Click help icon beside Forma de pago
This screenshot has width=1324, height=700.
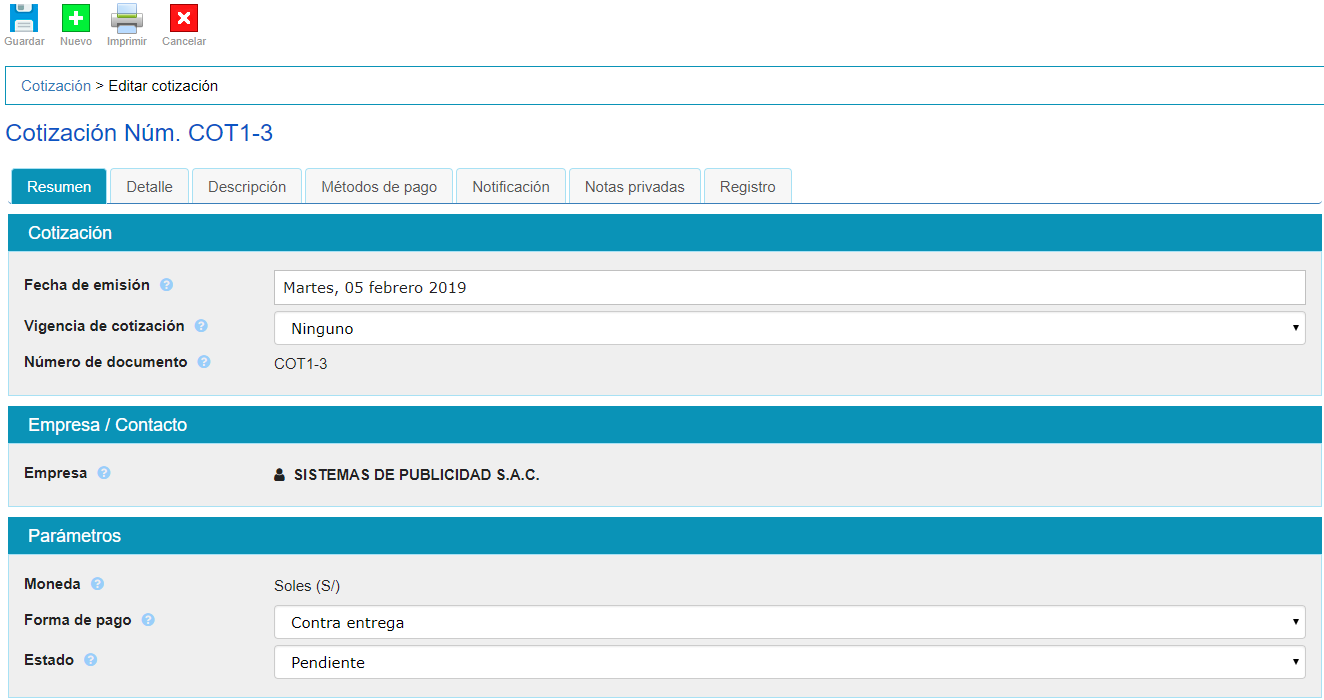[148, 620]
